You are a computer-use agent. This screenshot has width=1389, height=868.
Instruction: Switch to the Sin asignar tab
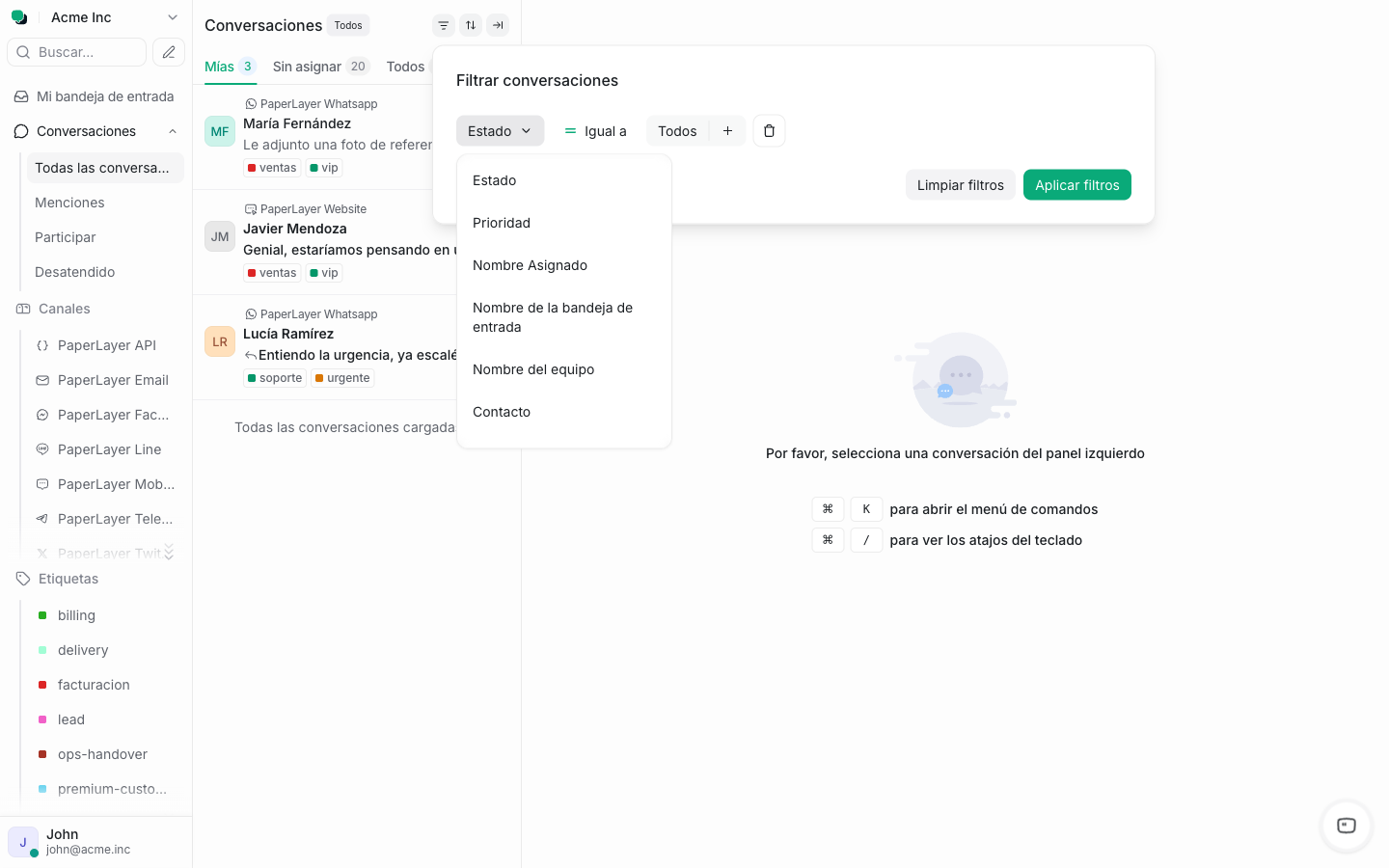tap(321, 67)
